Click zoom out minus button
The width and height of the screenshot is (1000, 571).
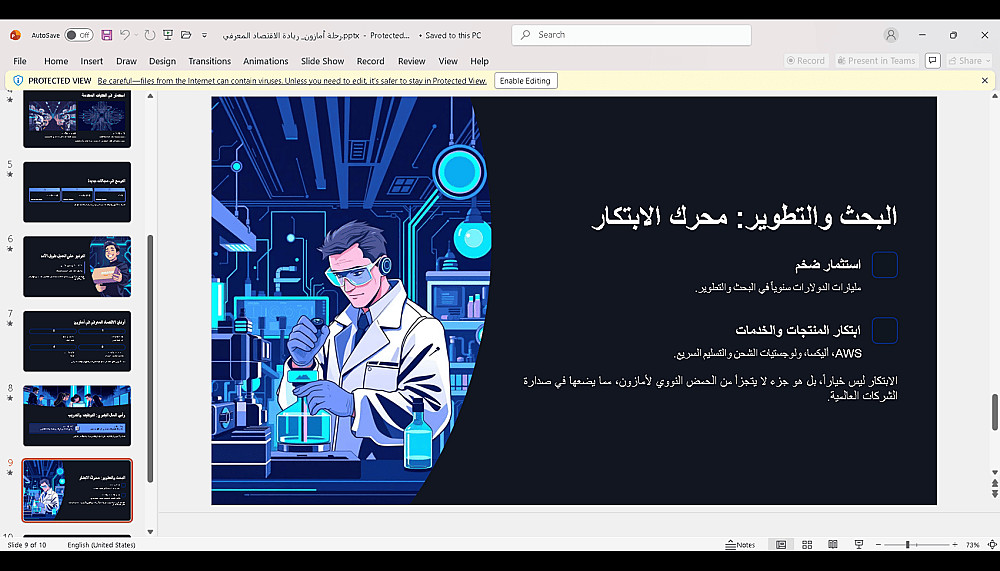point(878,545)
